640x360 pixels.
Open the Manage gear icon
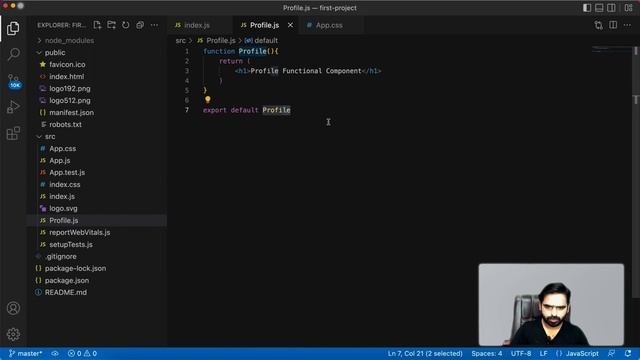(13, 334)
